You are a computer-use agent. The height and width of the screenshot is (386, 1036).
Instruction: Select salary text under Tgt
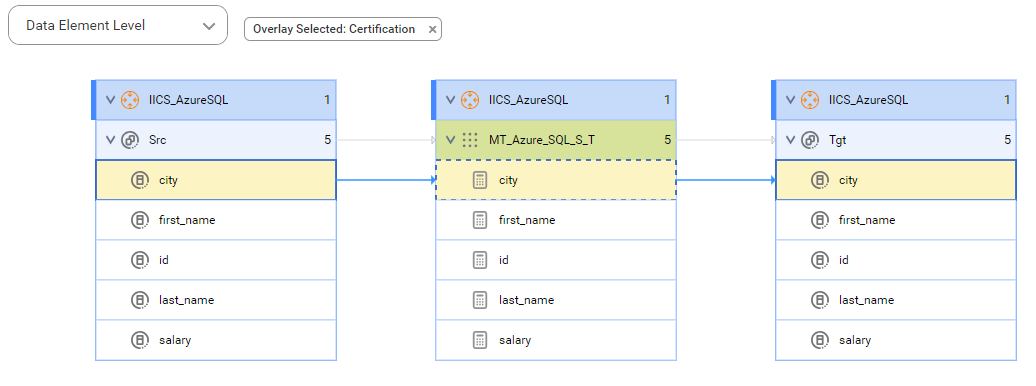(856, 340)
